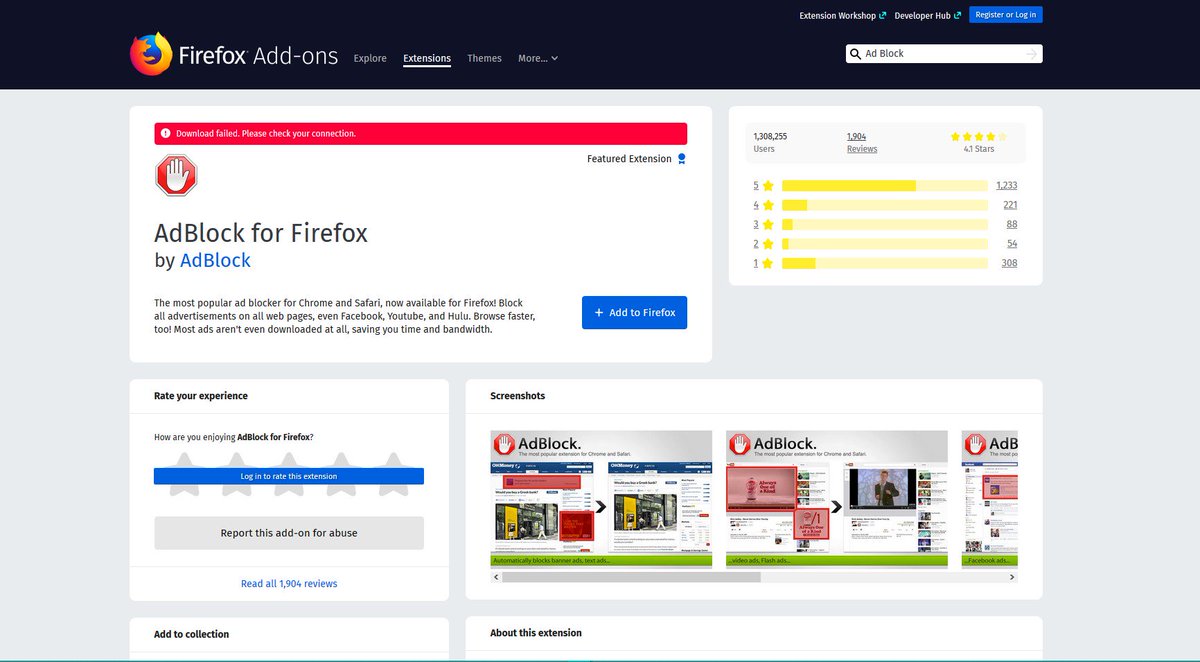The height and width of the screenshot is (662, 1200).
Task: Click the 4-star rating bar
Action: click(x=885, y=205)
